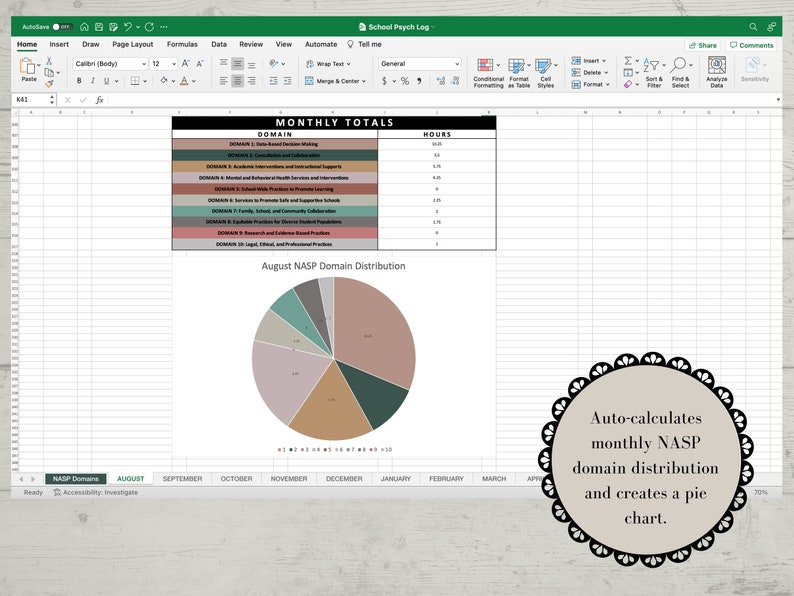
Task: Switch to the Formulas tab
Action: tap(182, 45)
